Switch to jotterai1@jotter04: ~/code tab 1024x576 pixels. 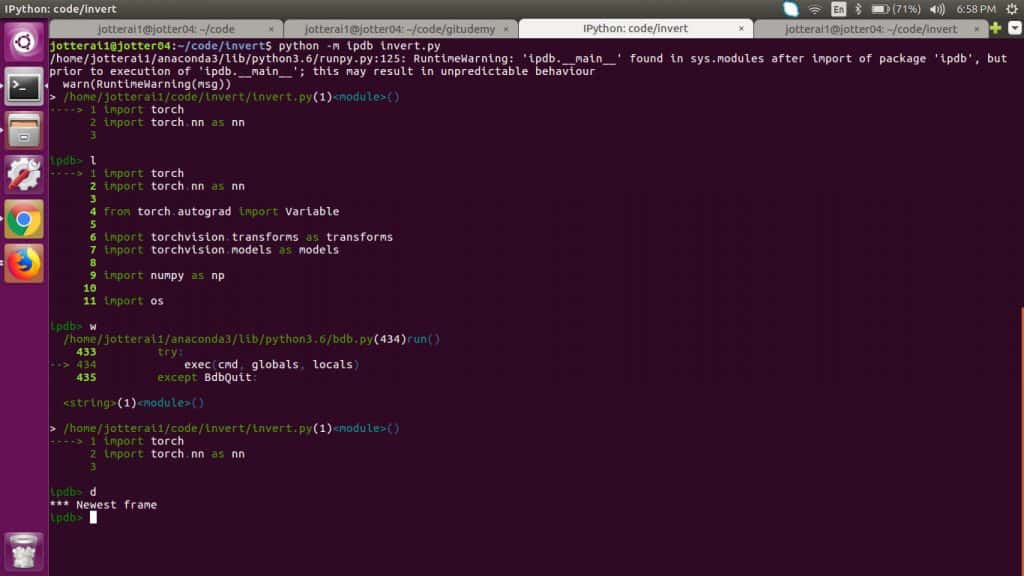166,29
